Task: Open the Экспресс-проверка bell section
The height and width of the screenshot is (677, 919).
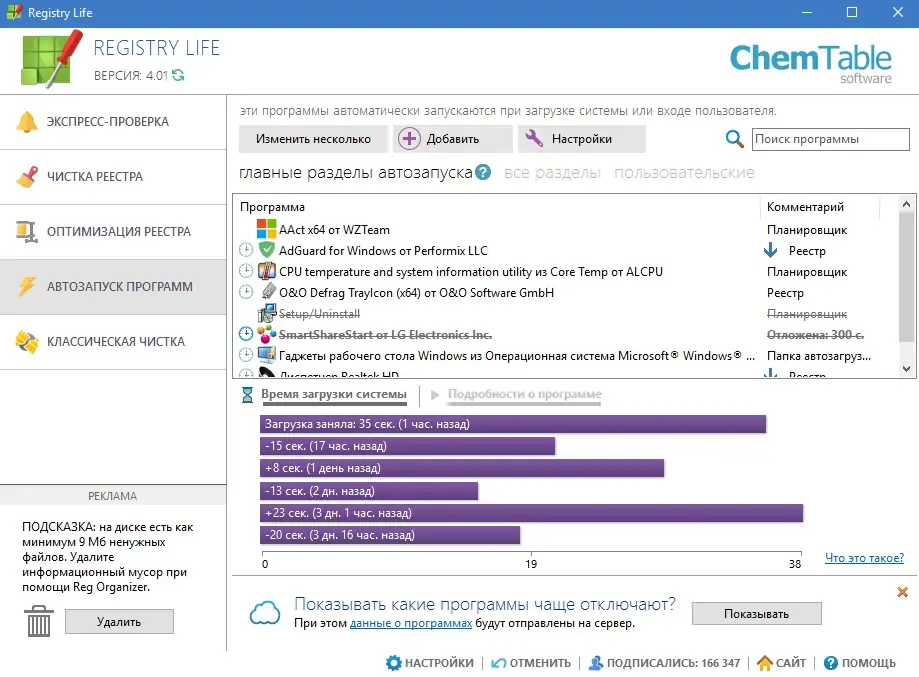Action: [x=113, y=122]
